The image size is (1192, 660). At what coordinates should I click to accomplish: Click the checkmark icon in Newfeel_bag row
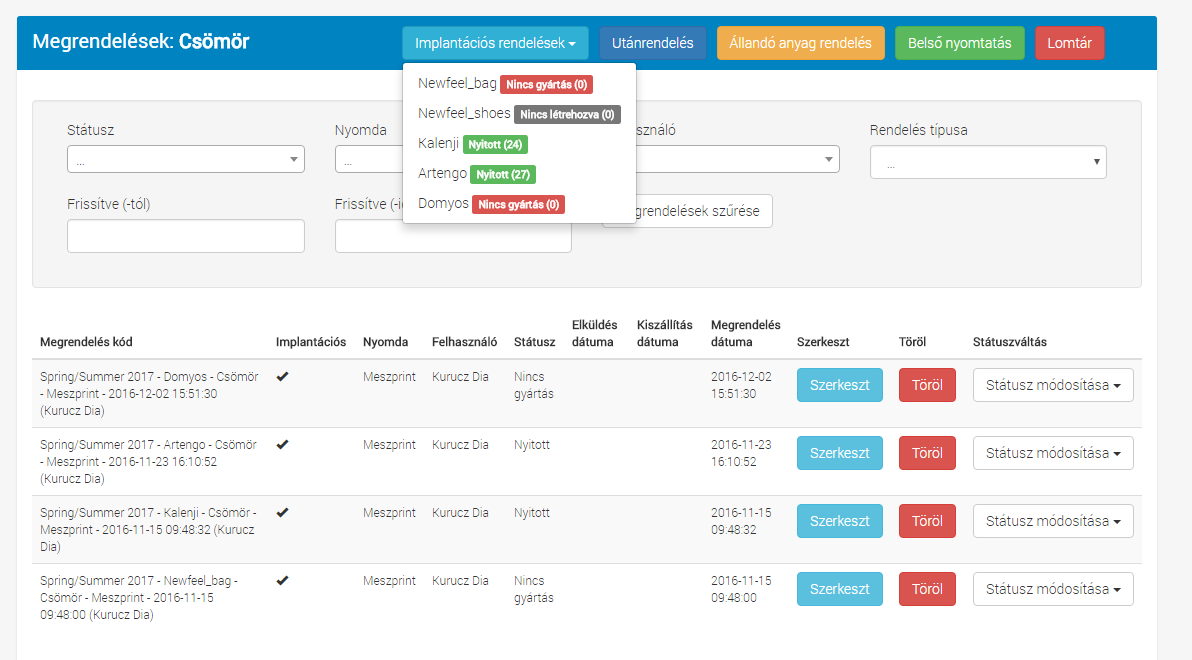tap(283, 580)
